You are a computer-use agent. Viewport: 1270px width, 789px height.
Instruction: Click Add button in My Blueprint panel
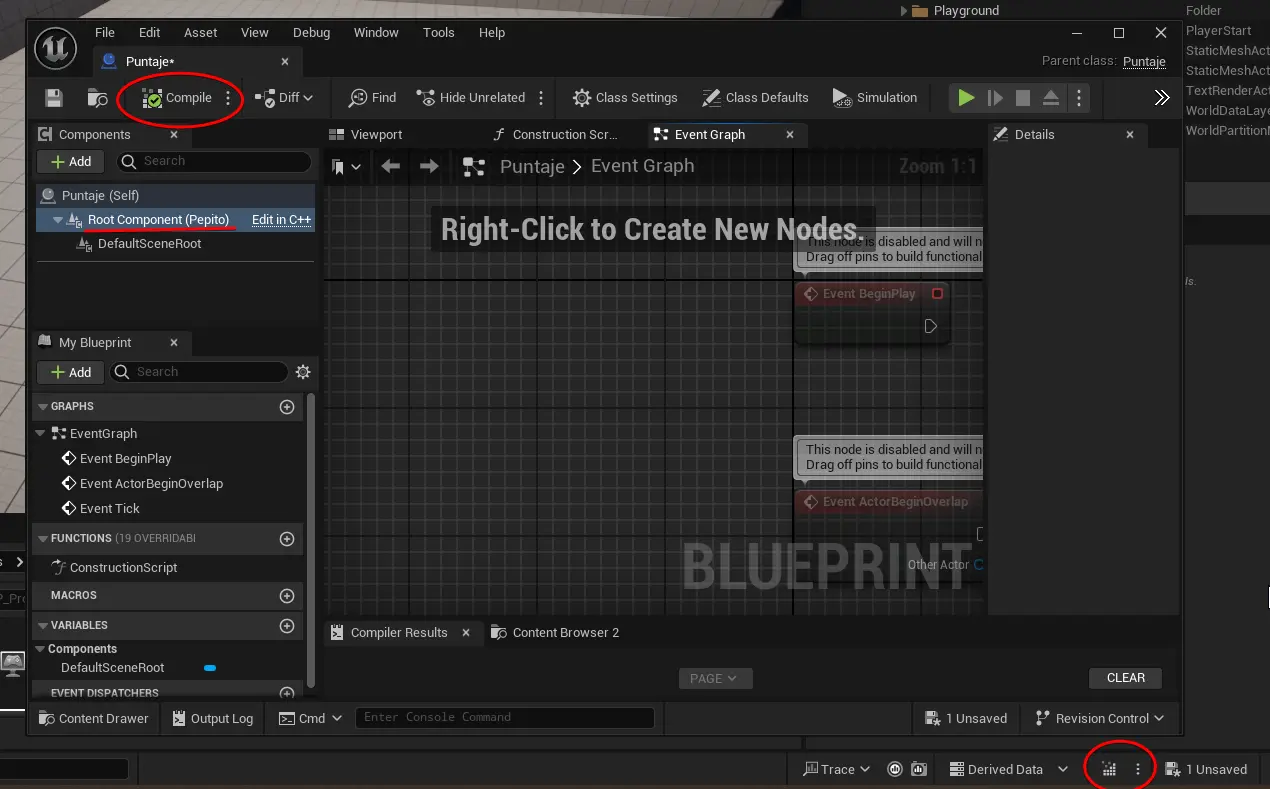[x=69, y=372]
